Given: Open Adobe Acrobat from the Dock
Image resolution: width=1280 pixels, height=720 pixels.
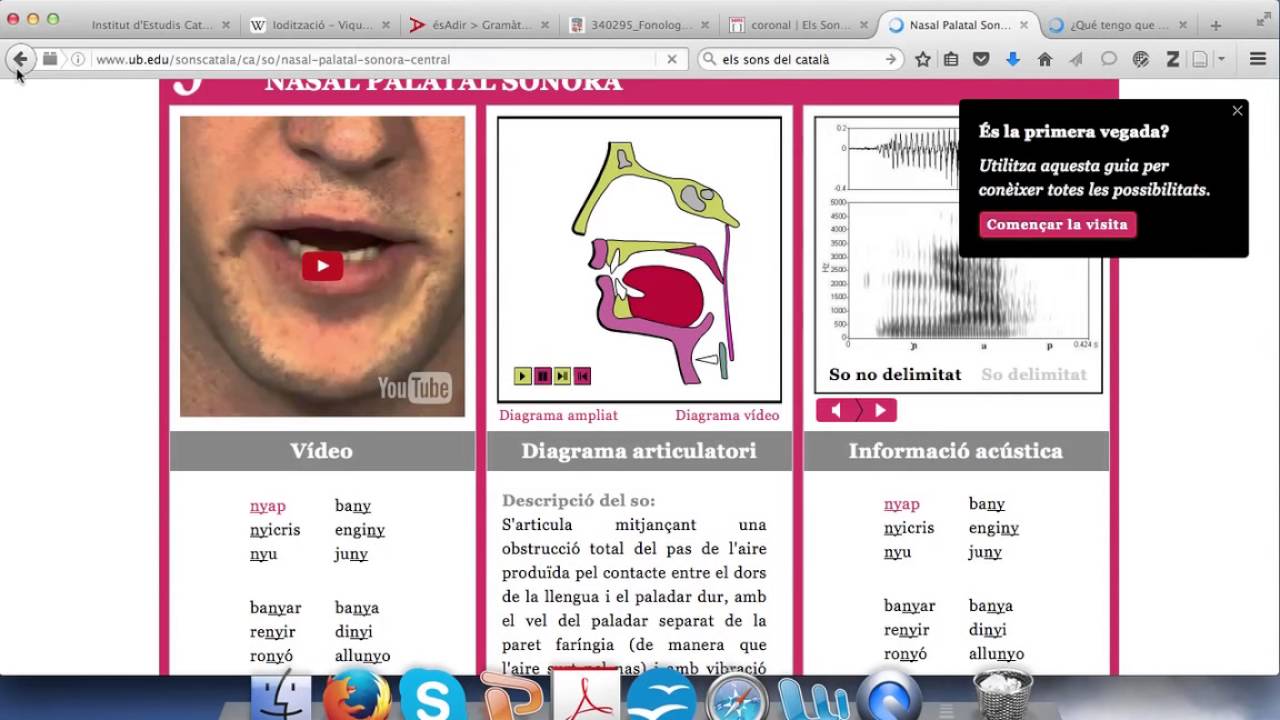Looking at the screenshot, I should [584, 697].
